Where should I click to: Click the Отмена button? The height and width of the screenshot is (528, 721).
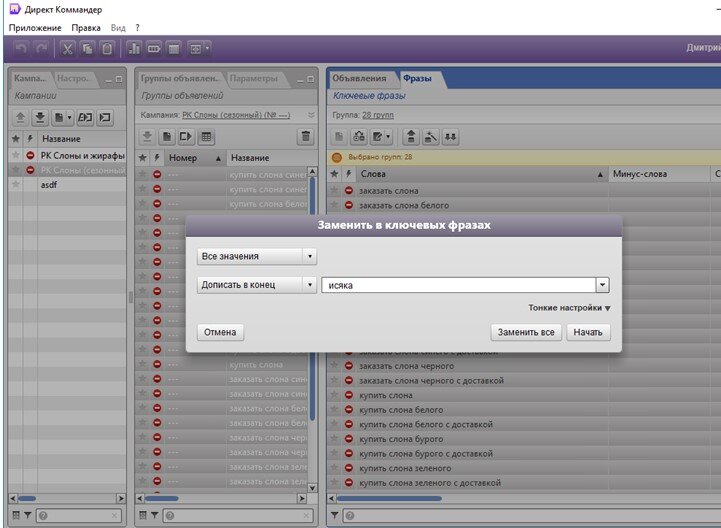[220, 332]
